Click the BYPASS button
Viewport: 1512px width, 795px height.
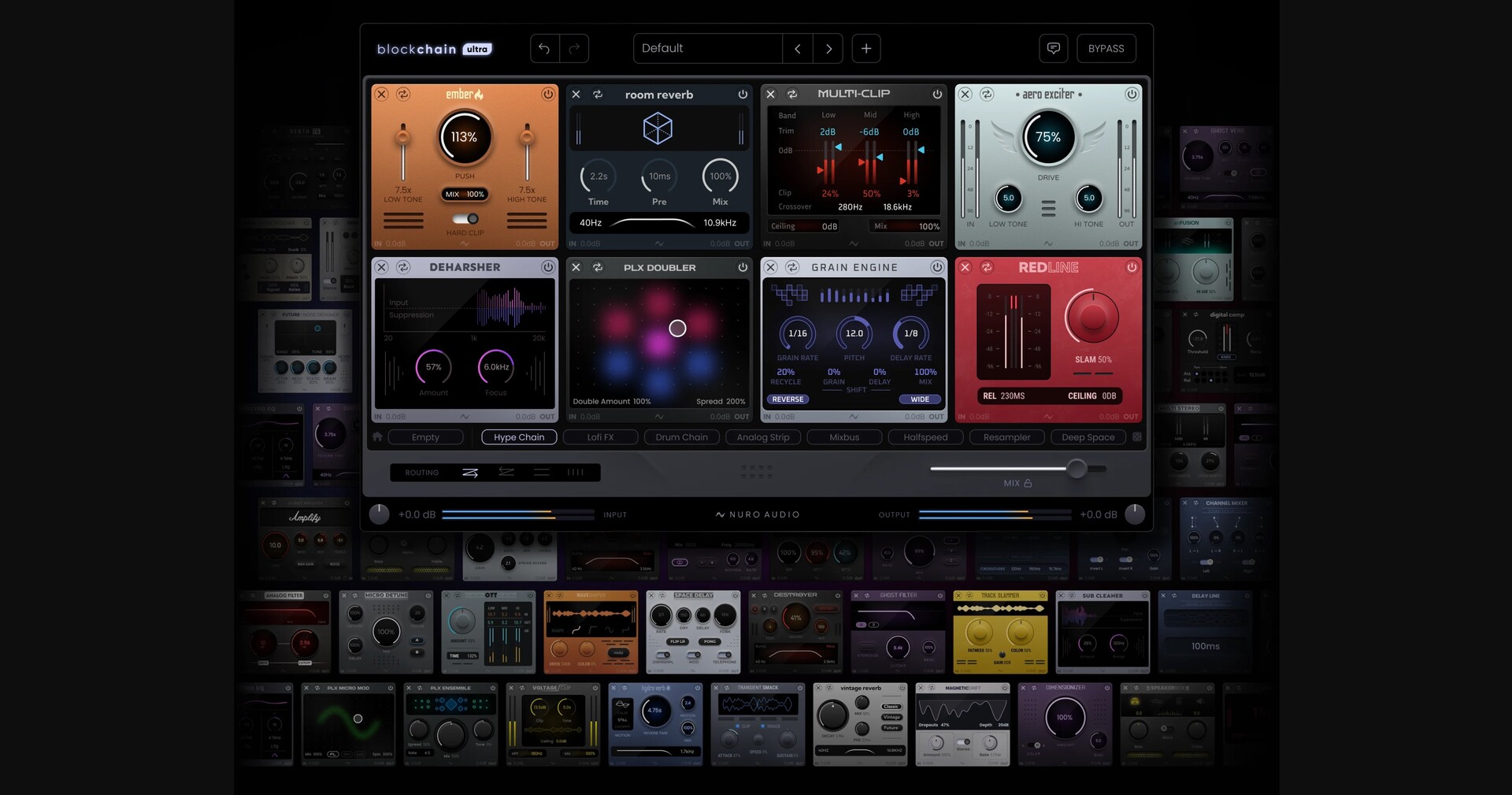point(1106,48)
